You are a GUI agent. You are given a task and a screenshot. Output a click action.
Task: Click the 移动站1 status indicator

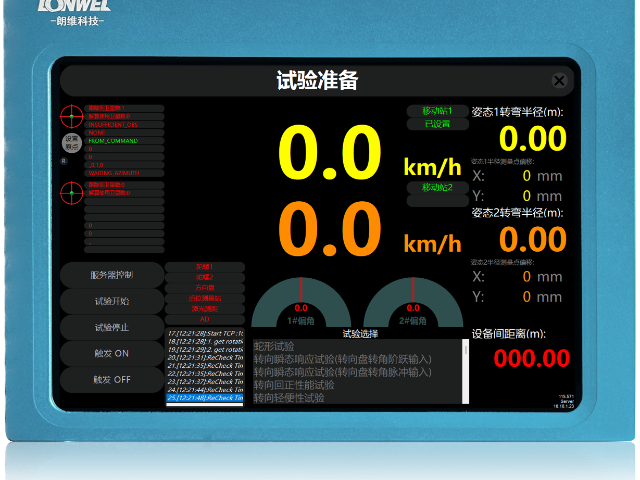[437, 111]
